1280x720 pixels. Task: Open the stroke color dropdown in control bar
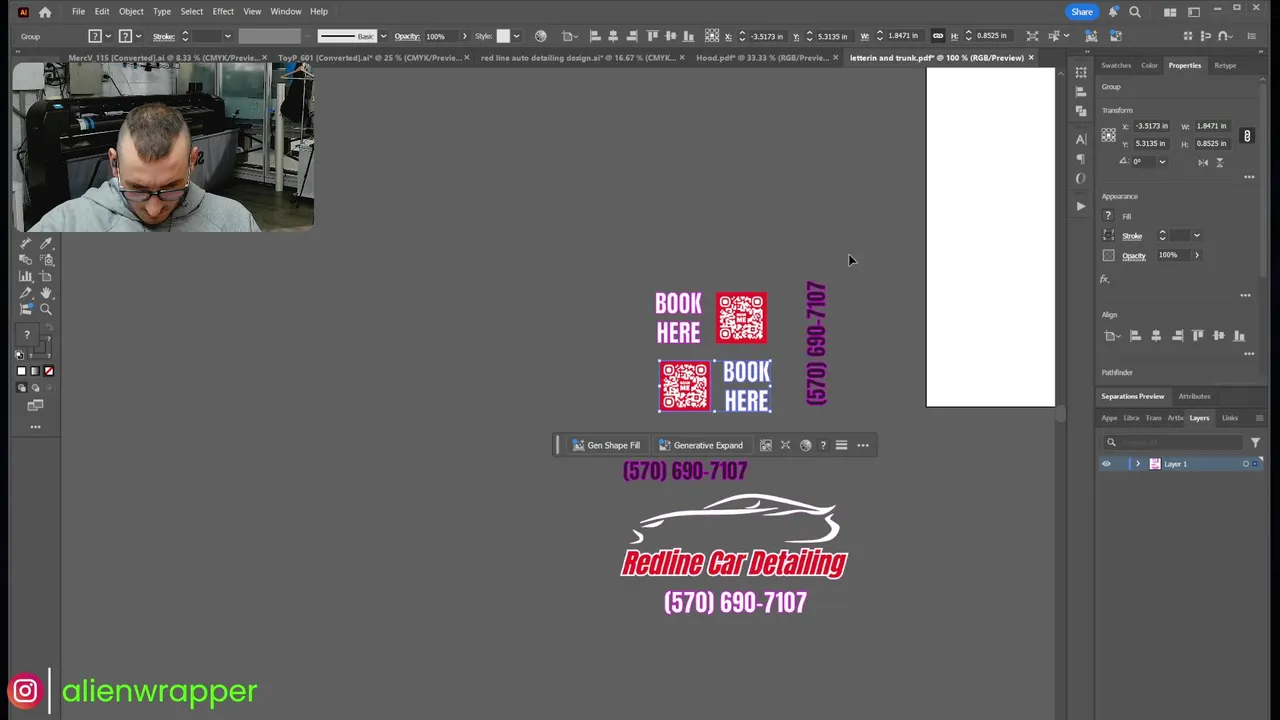point(139,36)
